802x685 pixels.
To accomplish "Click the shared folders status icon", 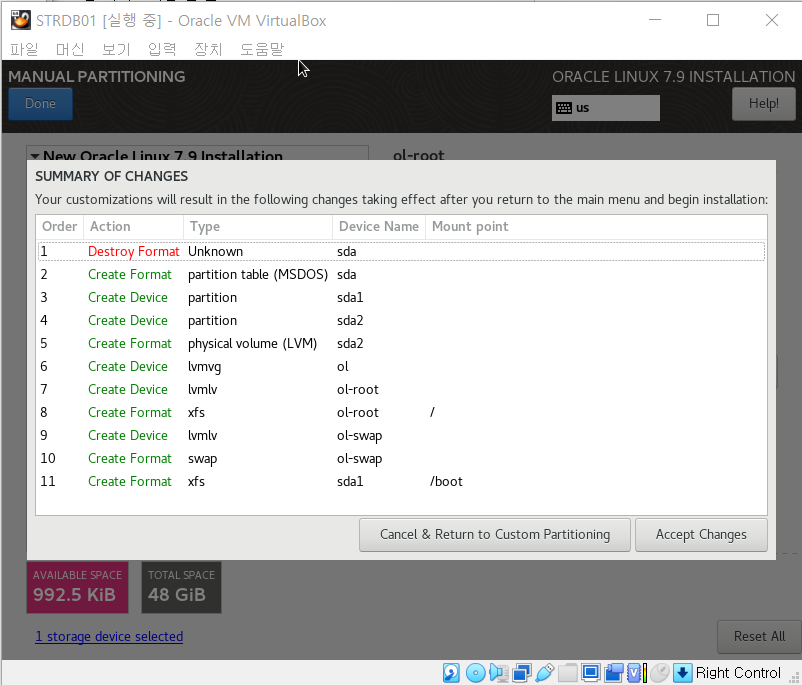I will 568,673.
